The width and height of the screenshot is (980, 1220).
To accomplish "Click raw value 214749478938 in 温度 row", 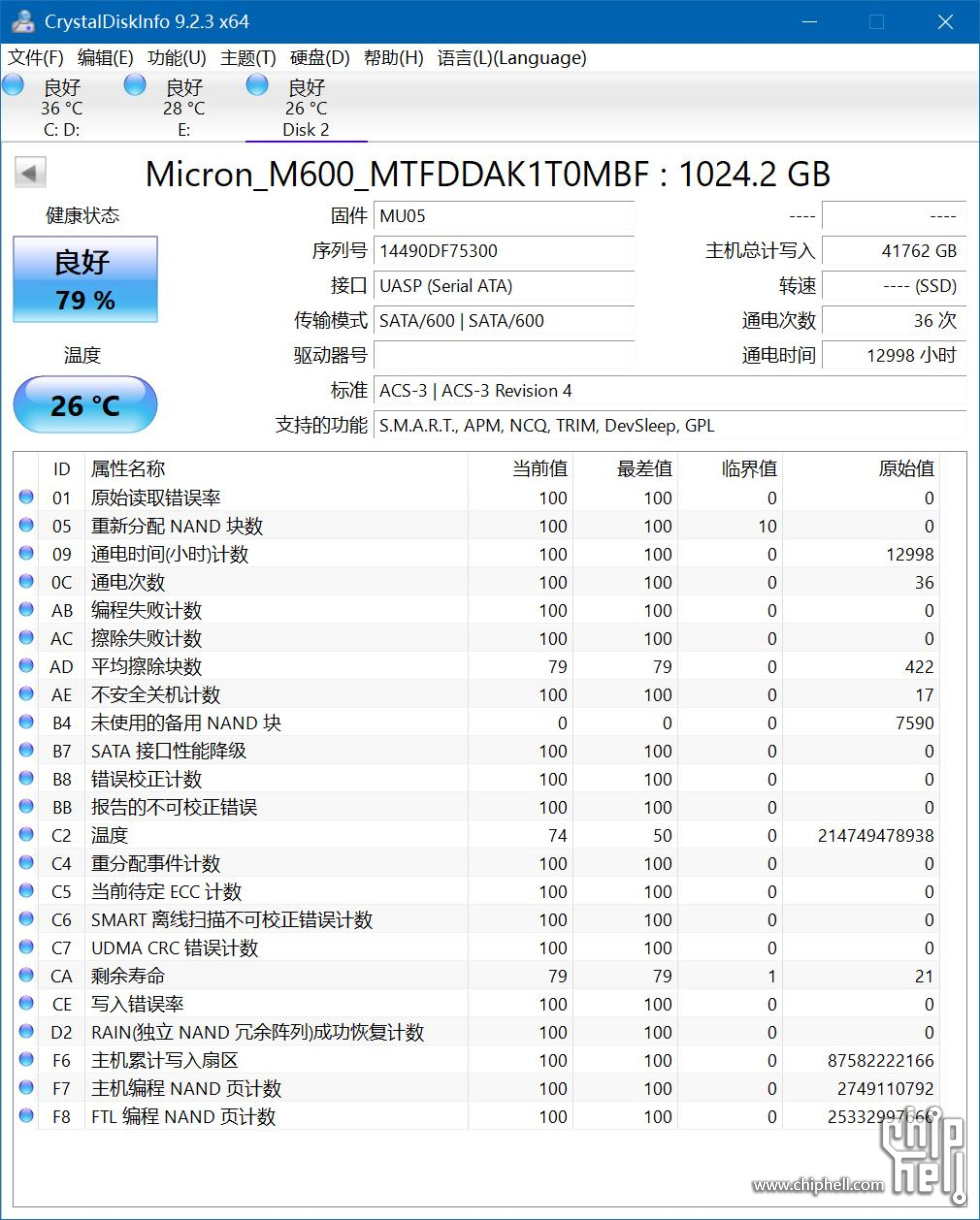I will [x=876, y=835].
